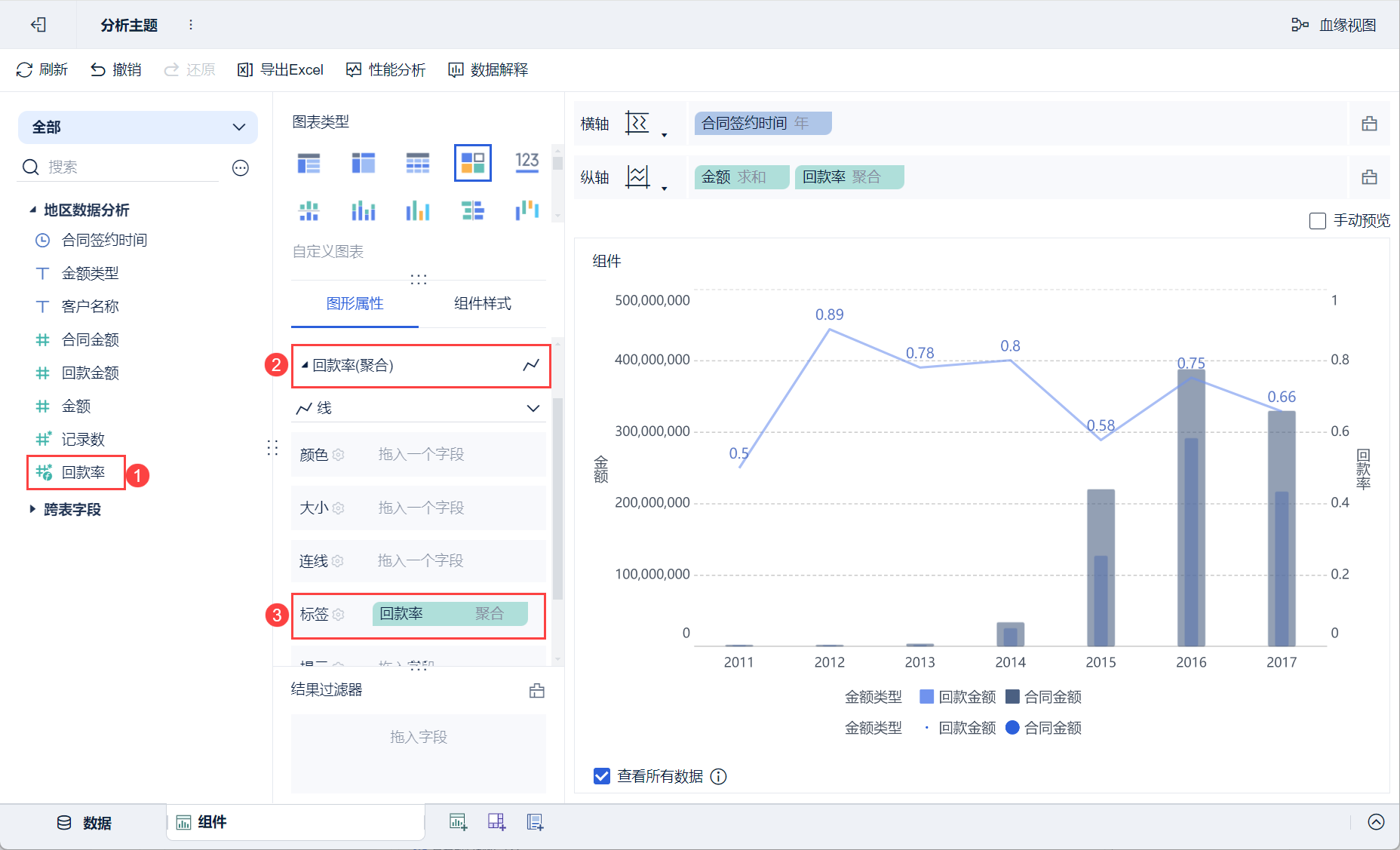Open the 血缘视图 view
Screen dimensions: 1400x850
[1334, 25]
